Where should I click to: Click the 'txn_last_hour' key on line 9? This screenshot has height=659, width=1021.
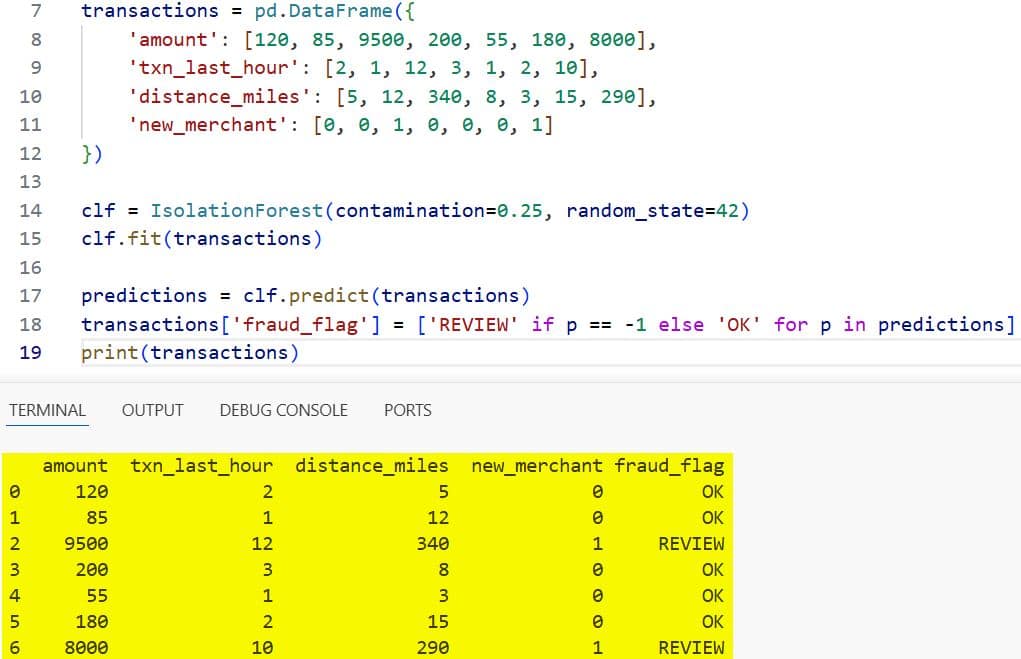click(214, 68)
